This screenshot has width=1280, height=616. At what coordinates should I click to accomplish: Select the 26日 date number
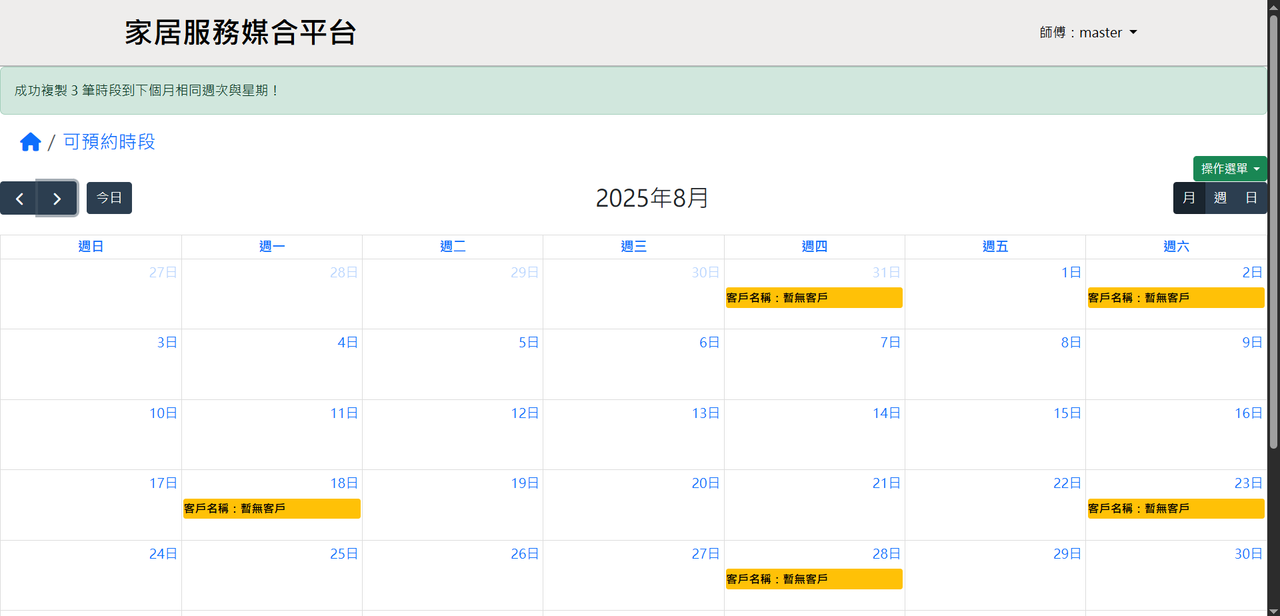pyautogui.click(x=525, y=554)
